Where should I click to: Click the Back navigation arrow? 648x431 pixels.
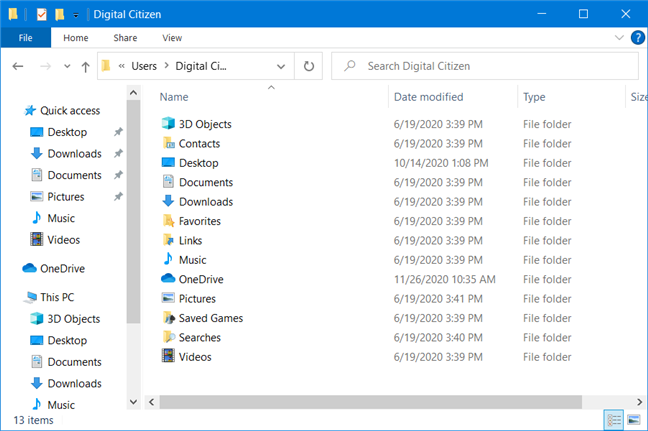click(17, 66)
